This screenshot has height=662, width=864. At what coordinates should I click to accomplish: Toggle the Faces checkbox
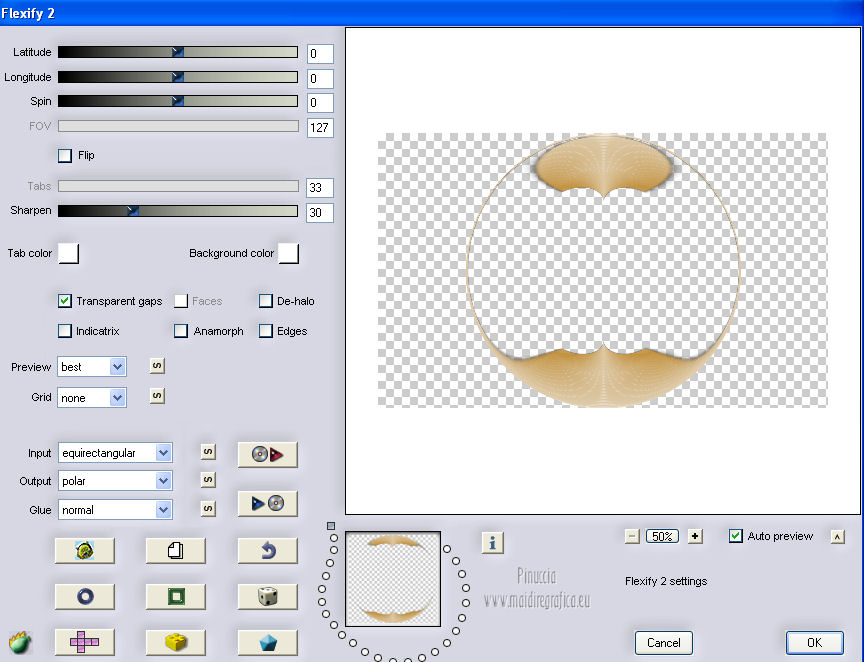[181, 301]
